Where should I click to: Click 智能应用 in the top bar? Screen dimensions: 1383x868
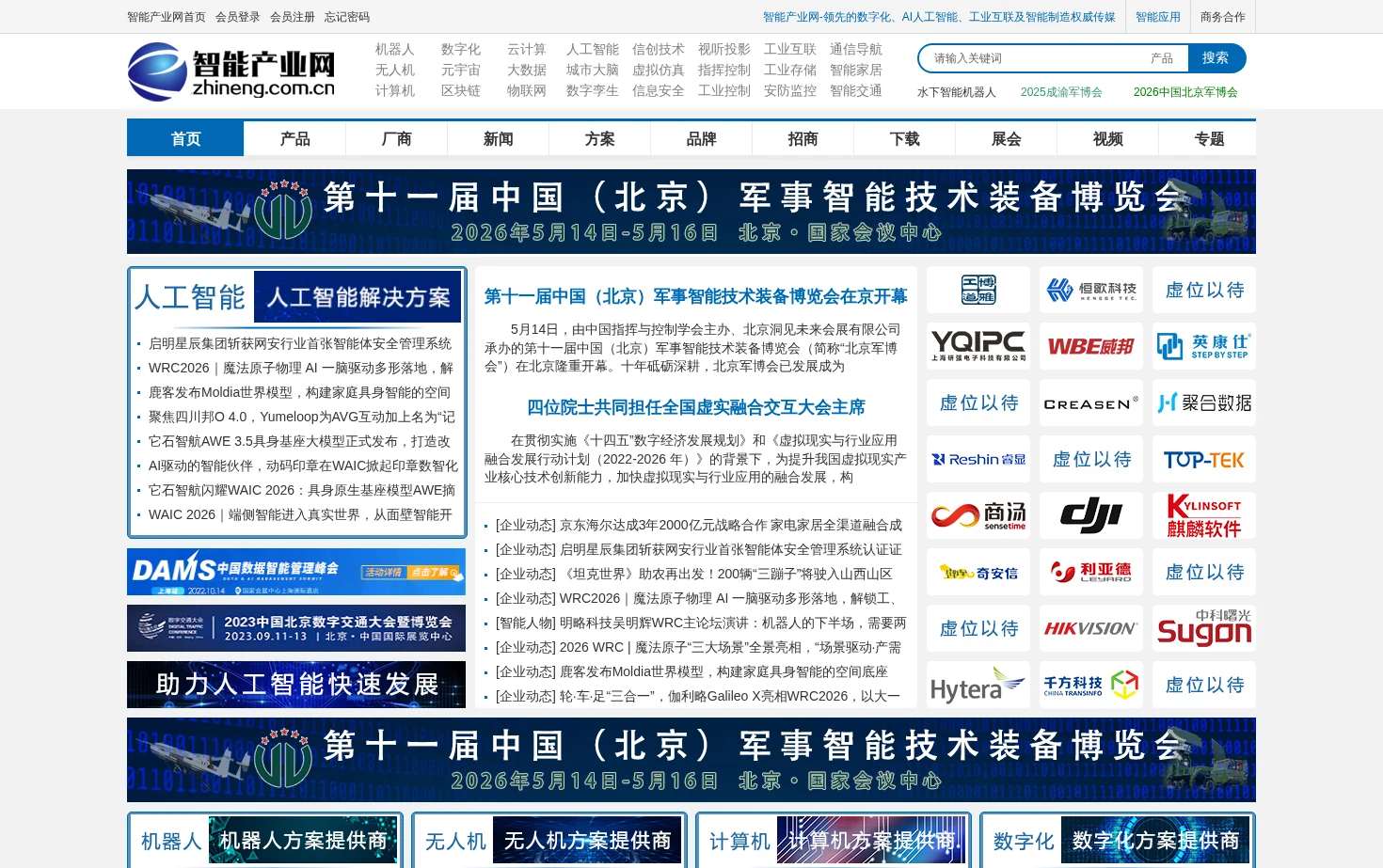pyautogui.click(x=1158, y=17)
